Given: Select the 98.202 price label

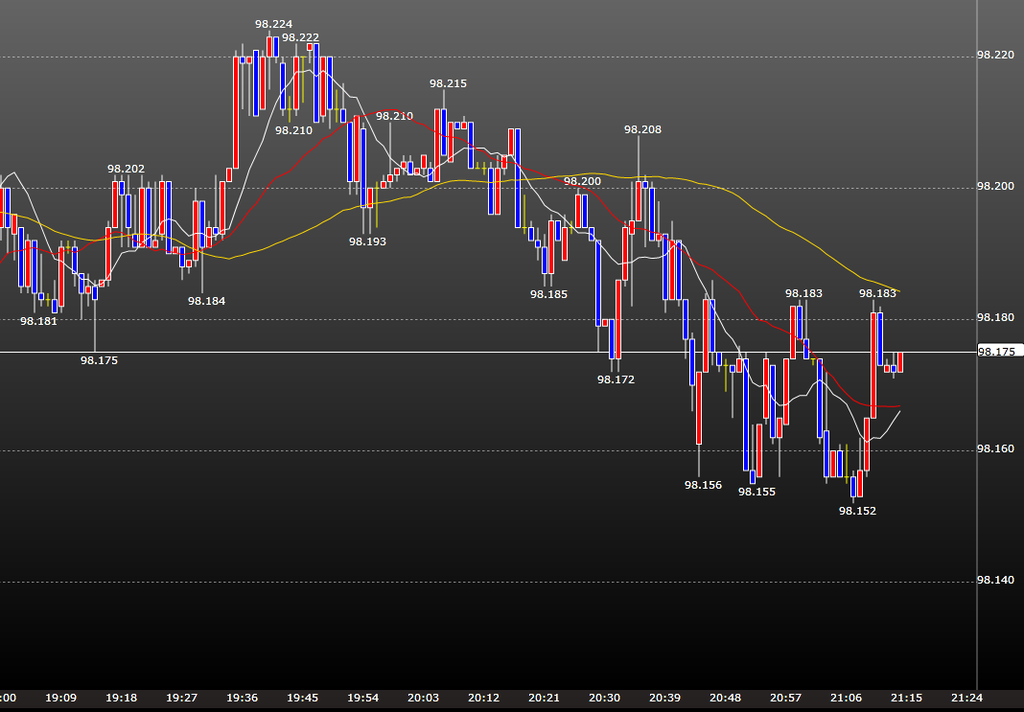Looking at the screenshot, I should coord(126,169).
